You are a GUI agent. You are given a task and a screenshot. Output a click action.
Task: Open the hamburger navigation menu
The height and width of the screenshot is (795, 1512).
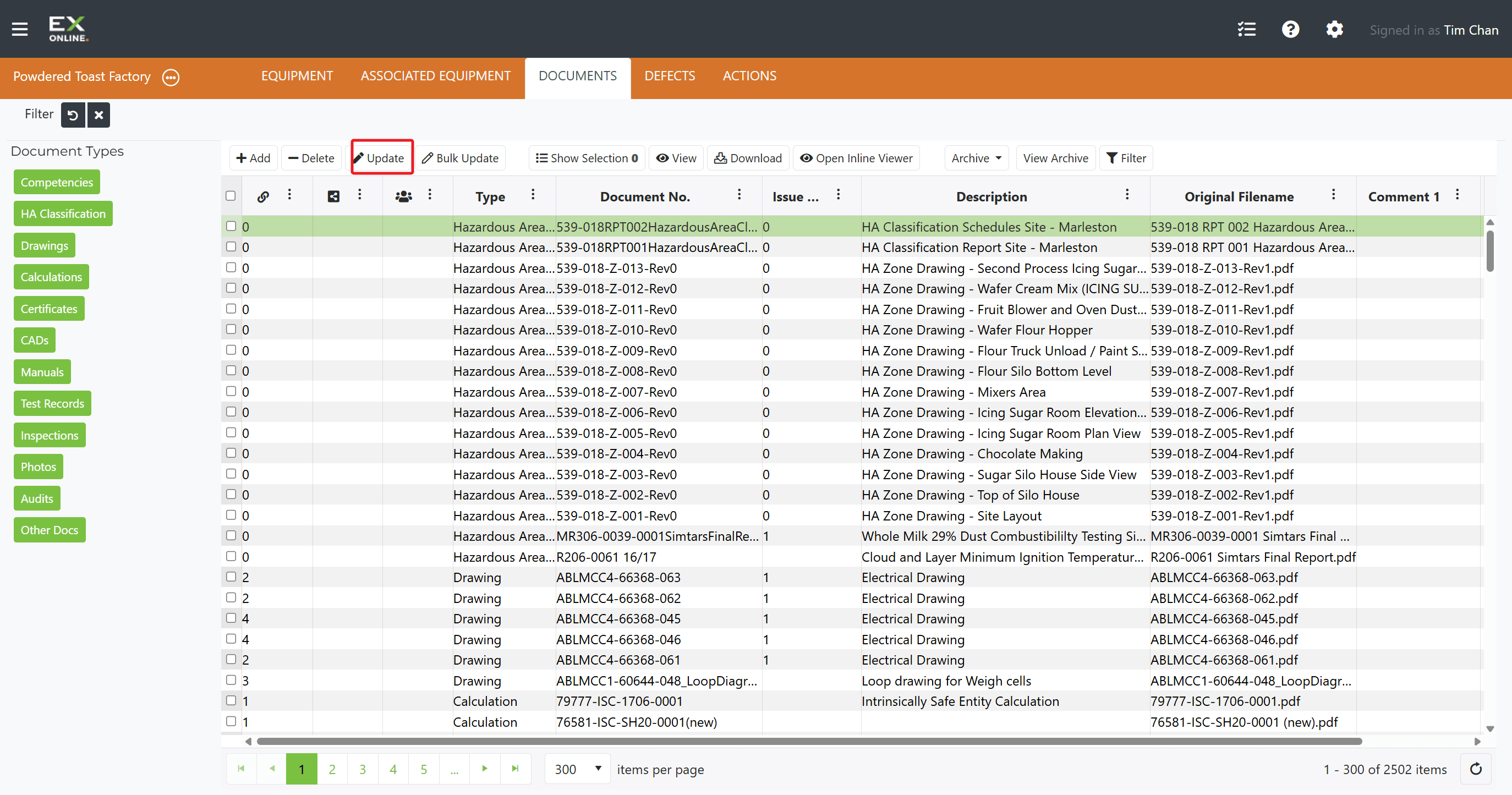point(20,29)
